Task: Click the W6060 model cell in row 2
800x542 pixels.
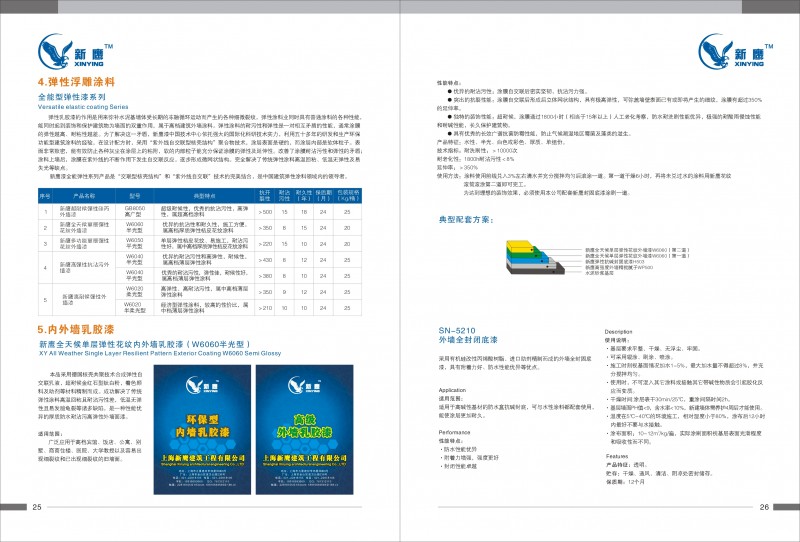Action: (x=135, y=227)
